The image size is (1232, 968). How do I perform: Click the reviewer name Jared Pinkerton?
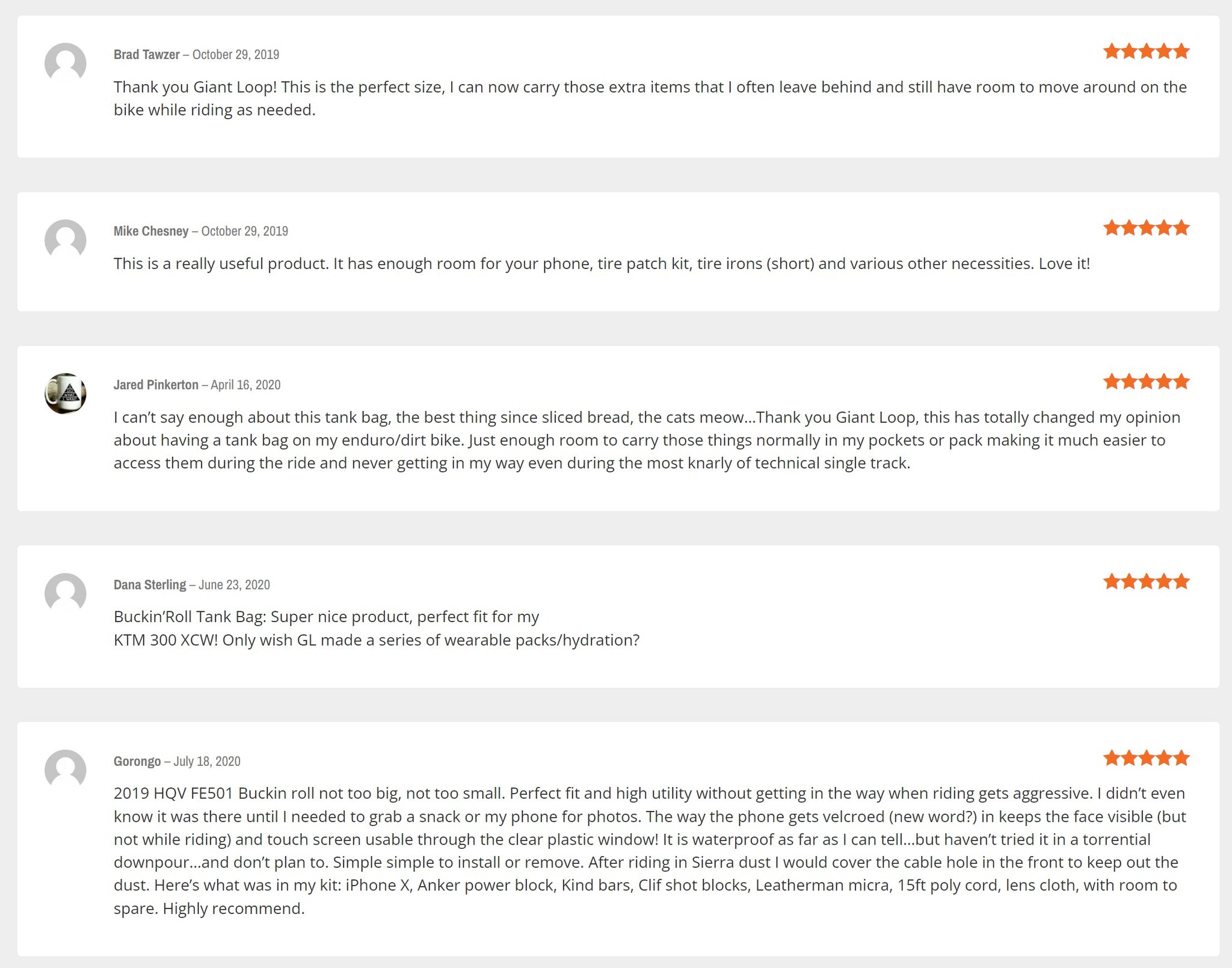156,385
